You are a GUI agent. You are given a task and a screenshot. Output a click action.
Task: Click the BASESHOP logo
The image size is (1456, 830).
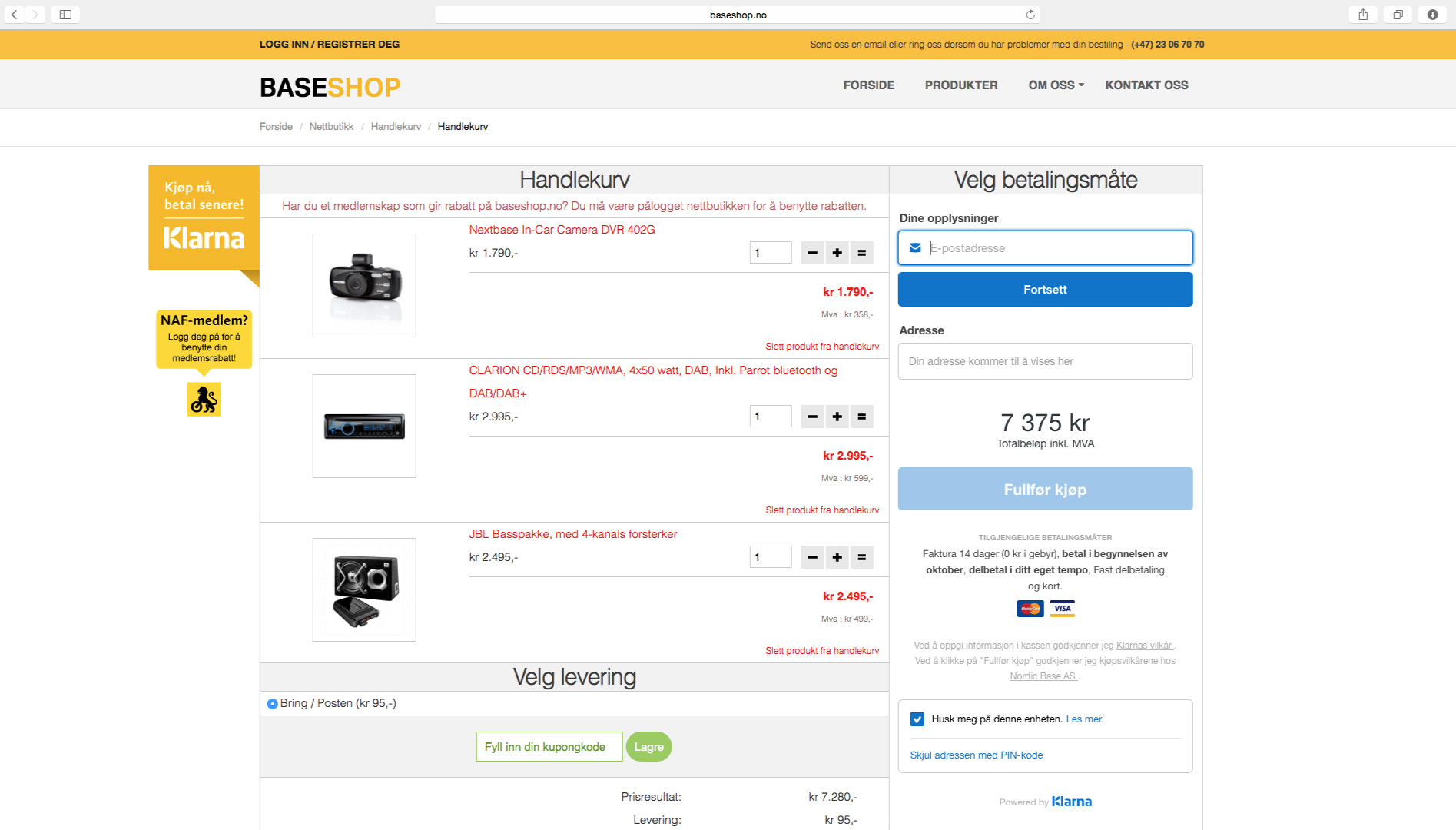(330, 88)
